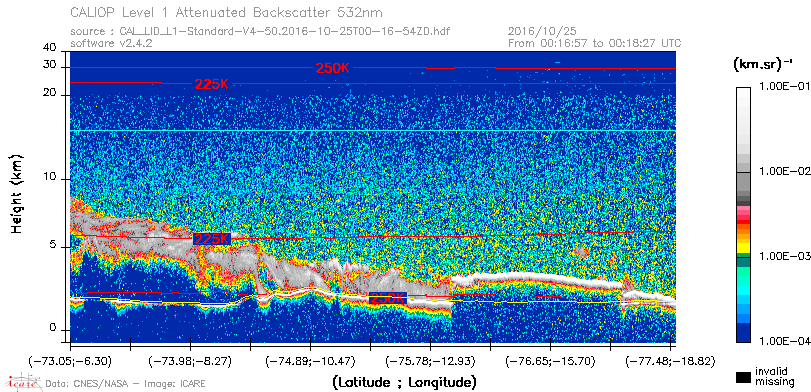Click the dark blue bottom of the color bar
The height and width of the screenshot is (392, 811).
743,333
